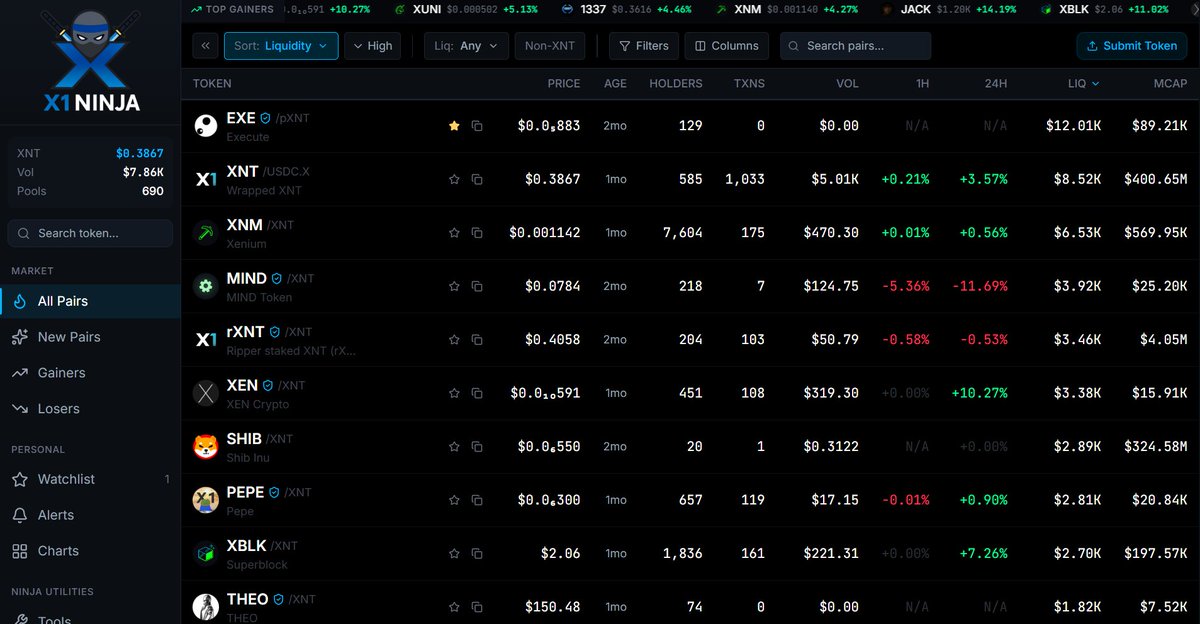Image resolution: width=1200 pixels, height=624 pixels.
Task: Unstar EXE from the watchlist
Action: (454, 126)
